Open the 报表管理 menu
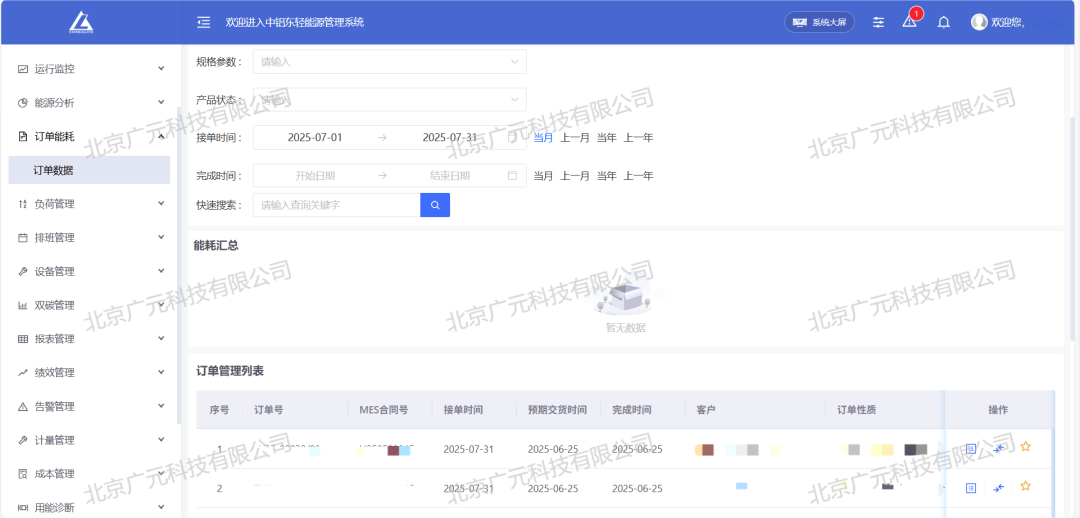The image size is (1080, 518). pyautogui.click(x=90, y=339)
